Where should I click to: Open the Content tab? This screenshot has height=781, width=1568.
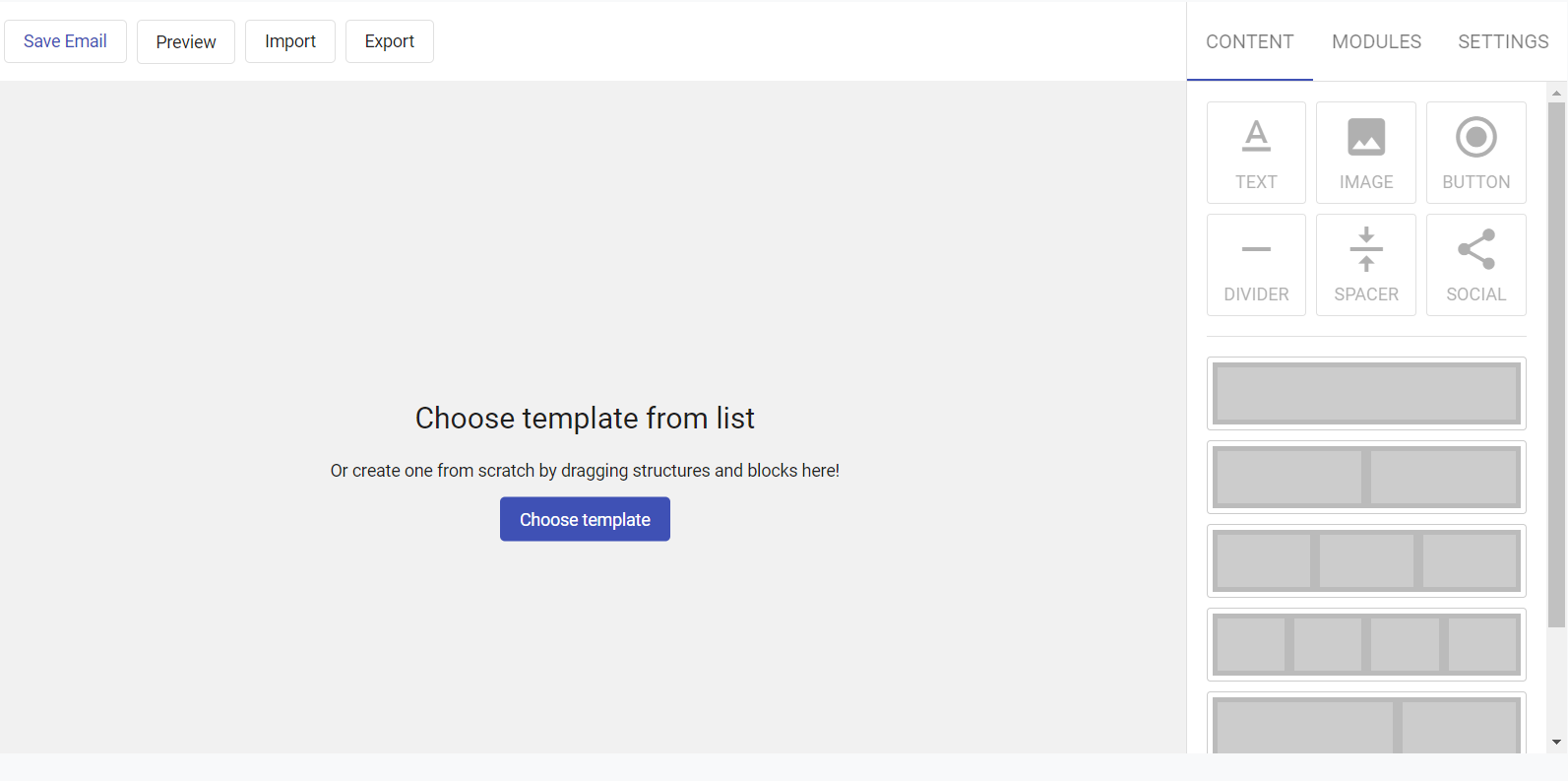point(1250,41)
